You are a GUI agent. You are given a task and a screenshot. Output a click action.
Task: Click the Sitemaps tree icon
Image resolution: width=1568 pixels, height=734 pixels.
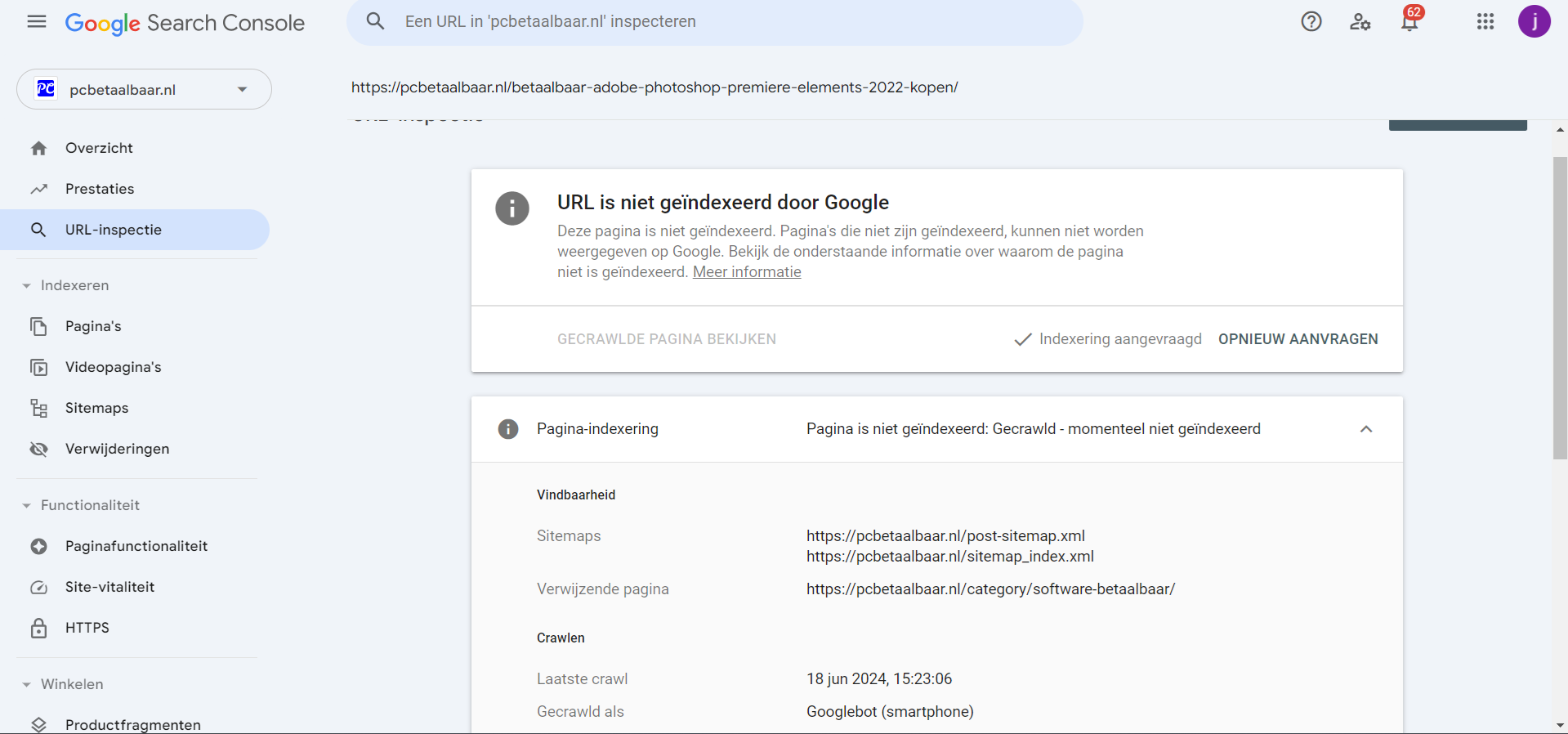click(38, 408)
